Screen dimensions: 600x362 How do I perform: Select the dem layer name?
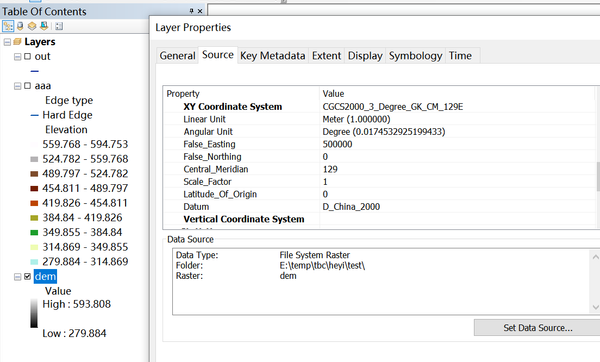tap(45, 276)
